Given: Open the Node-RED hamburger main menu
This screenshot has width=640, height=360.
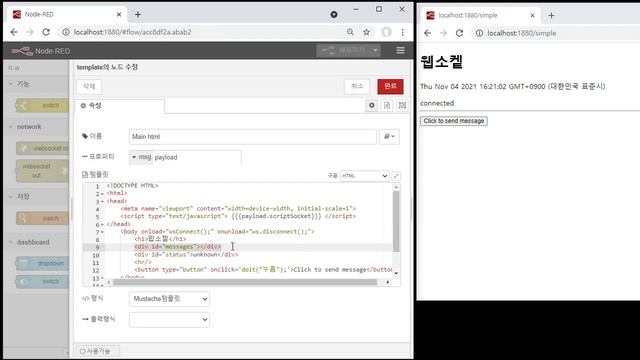Looking at the screenshot, I should click(x=400, y=51).
